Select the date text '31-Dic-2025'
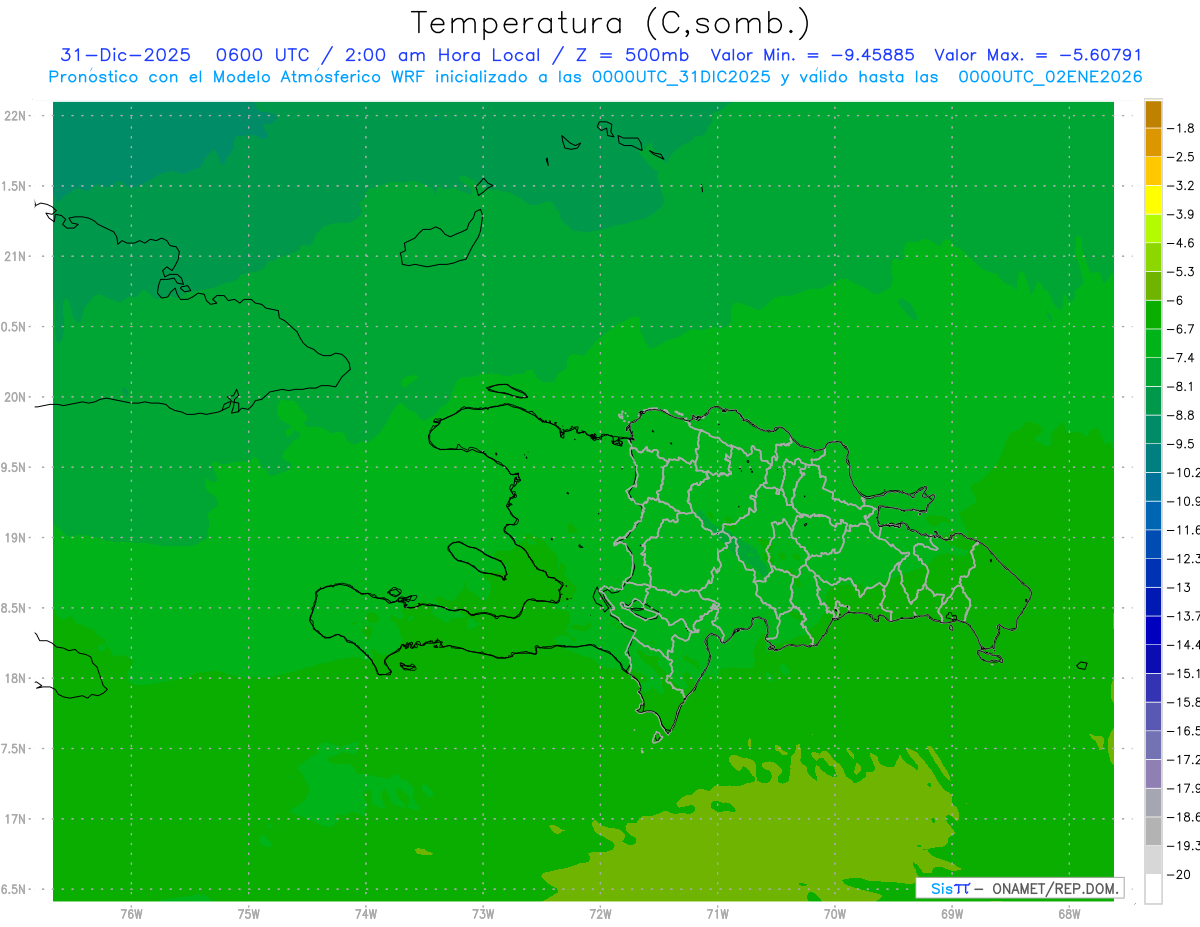The width and height of the screenshot is (1200, 927). (x=125, y=55)
